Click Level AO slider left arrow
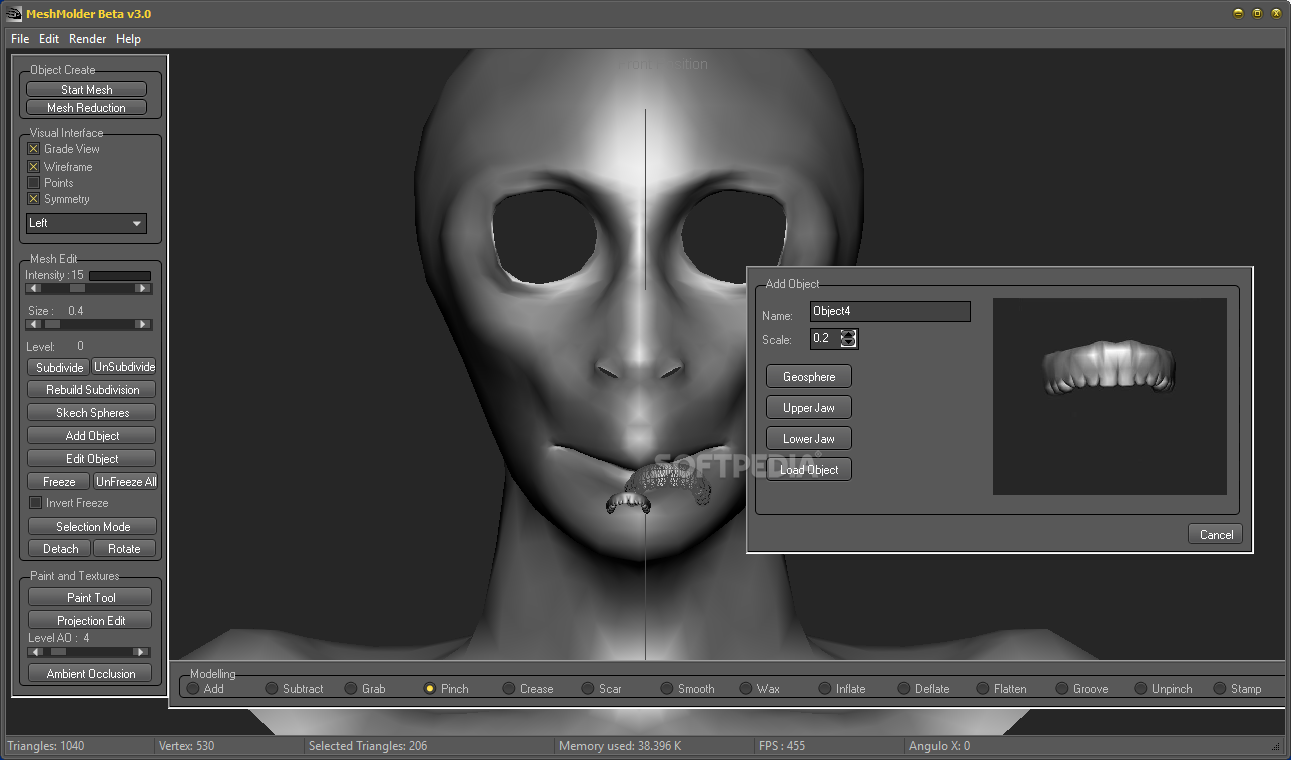The width and height of the screenshot is (1291, 760). point(34,651)
